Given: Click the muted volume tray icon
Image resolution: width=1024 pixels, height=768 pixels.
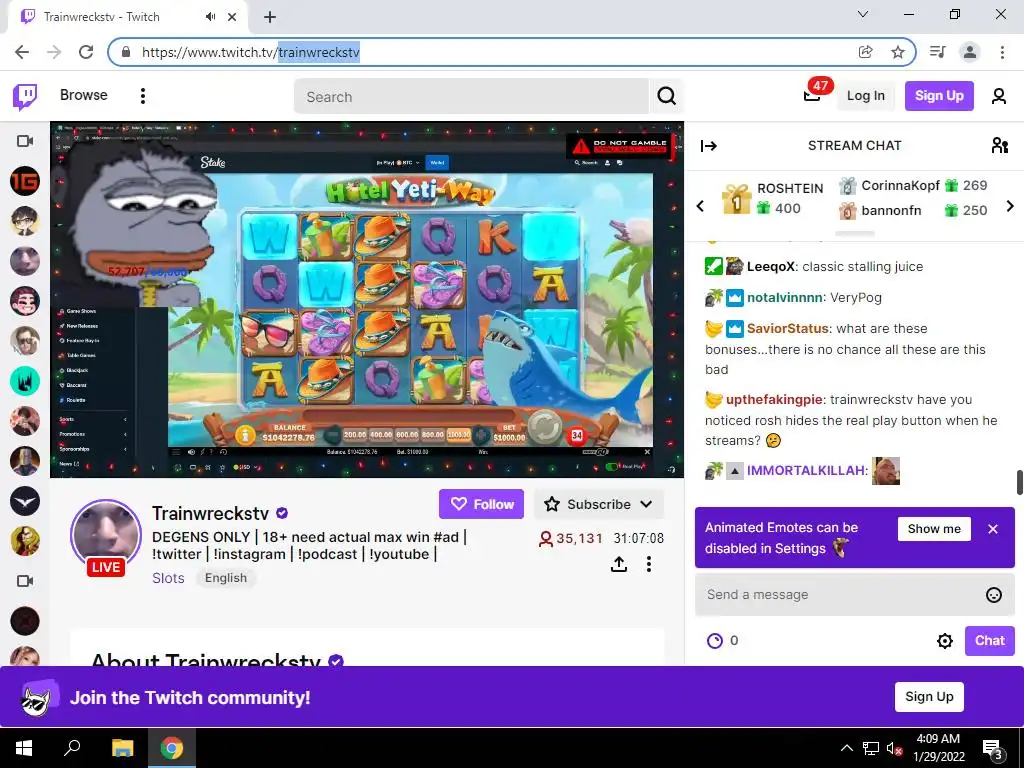Looking at the screenshot, I should pyautogui.click(x=894, y=748).
